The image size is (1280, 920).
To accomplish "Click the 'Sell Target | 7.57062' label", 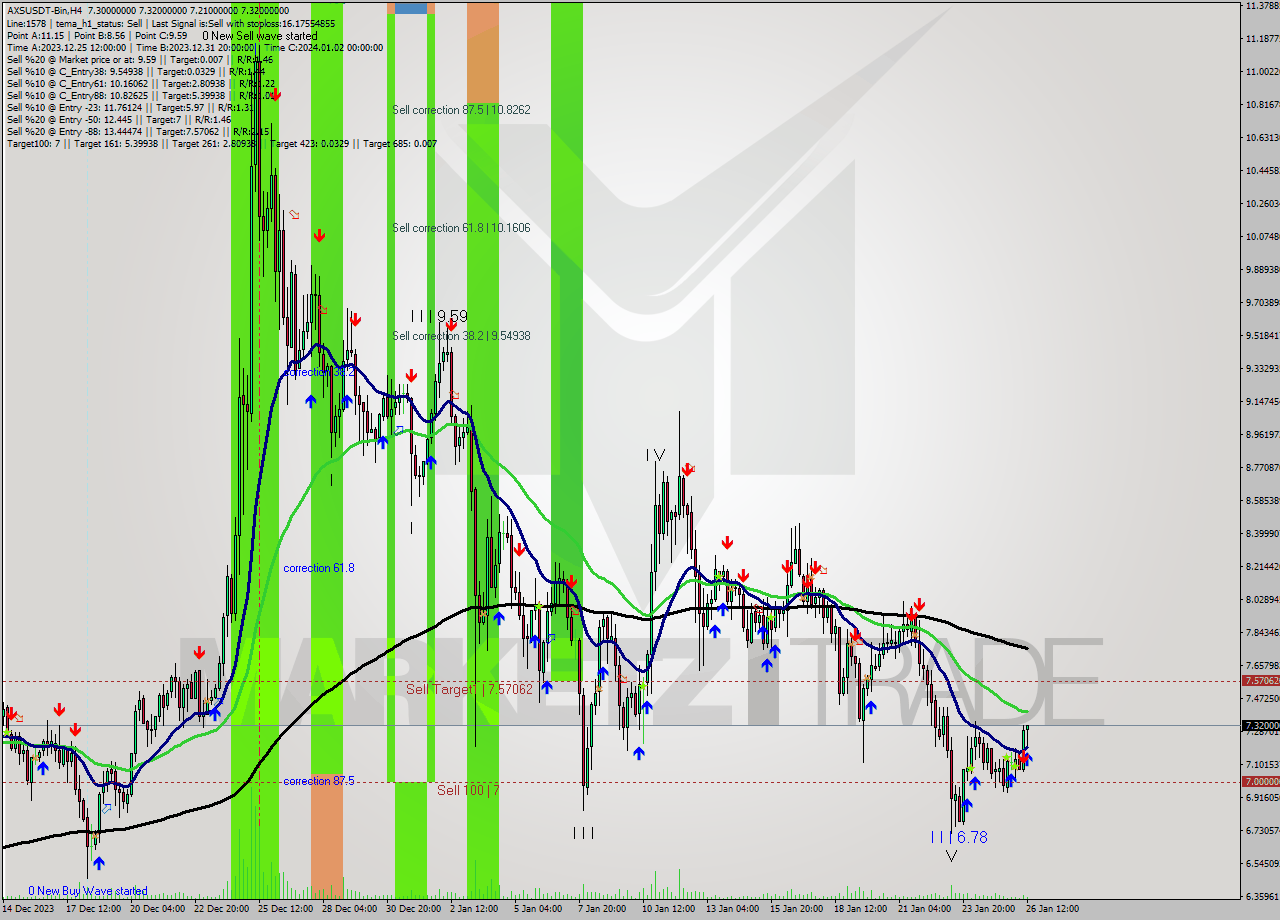I will [469, 689].
